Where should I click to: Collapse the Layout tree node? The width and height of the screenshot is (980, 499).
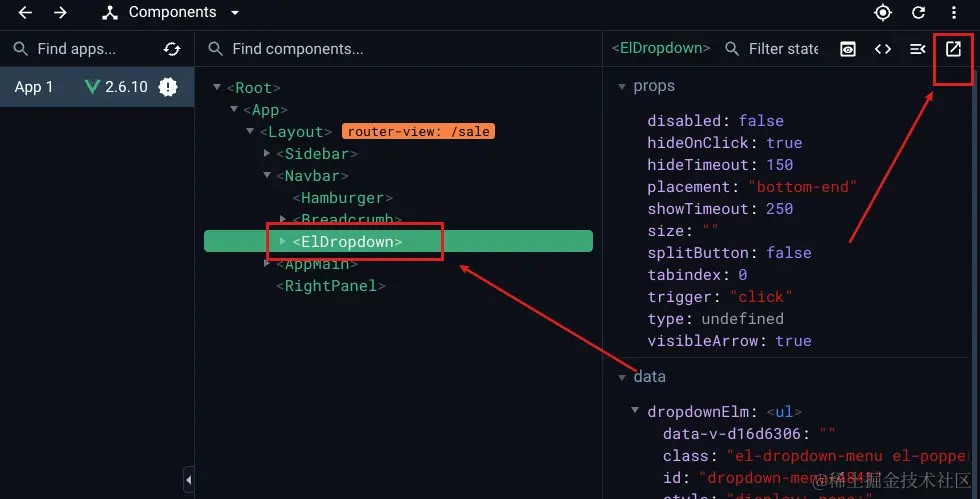(x=250, y=131)
